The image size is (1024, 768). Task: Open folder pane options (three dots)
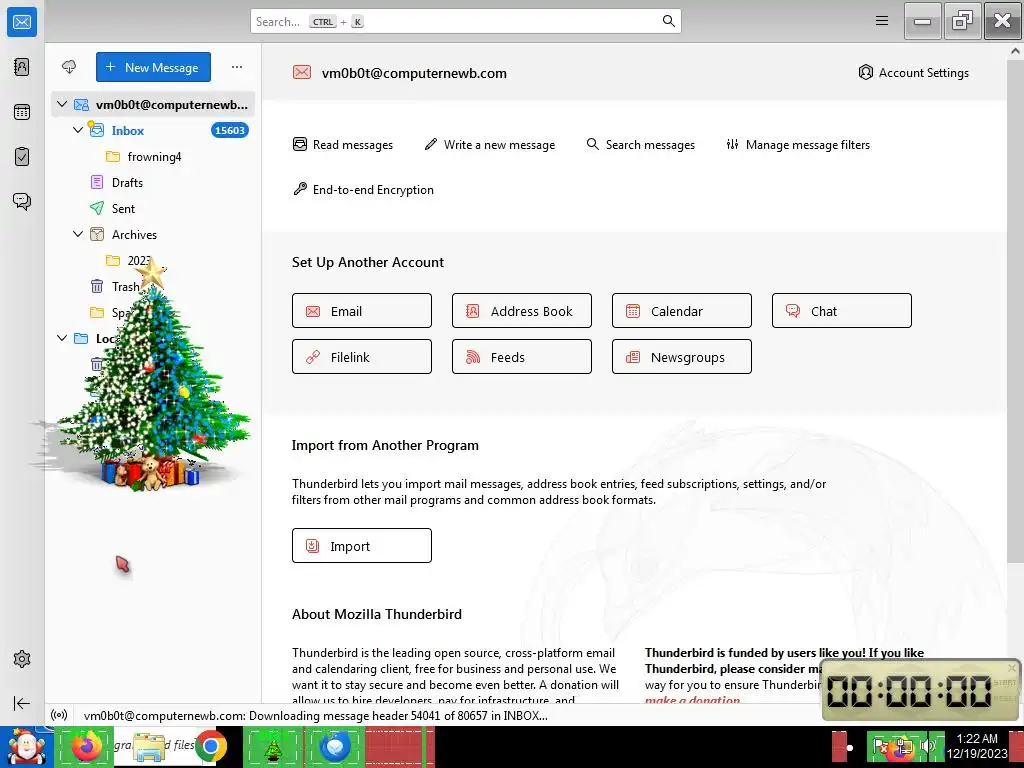click(x=236, y=67)
